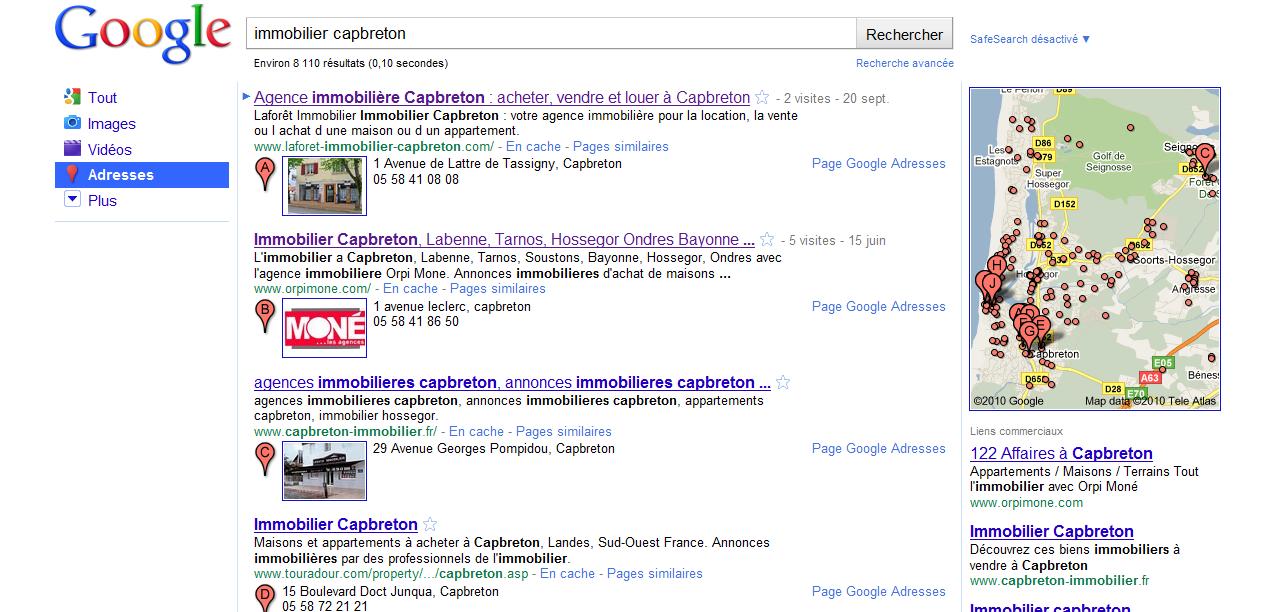Click the Moné agency logo thumbnail
The width and height of the screenshot is (1263, 612).
pyautogui.click(x=324, y=329)
